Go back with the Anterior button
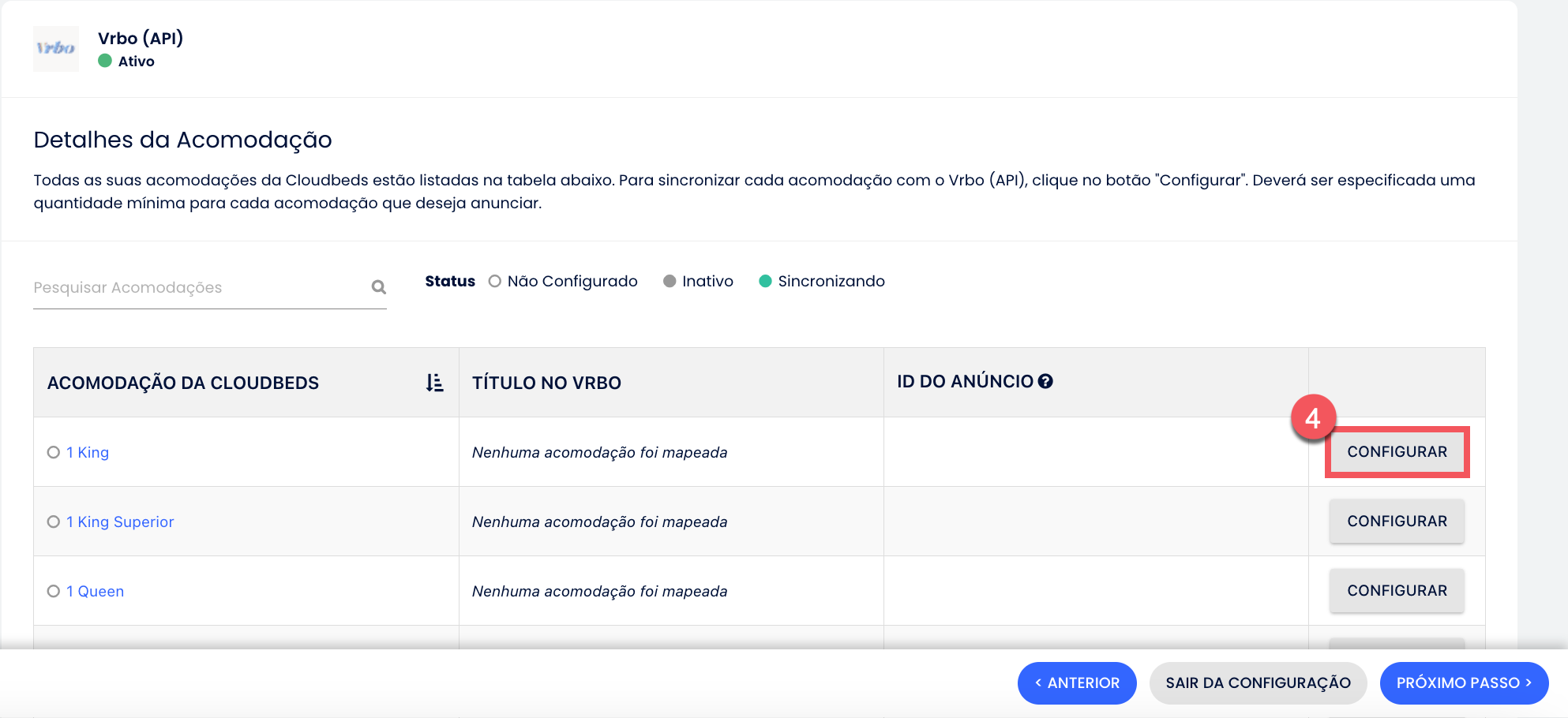This screenshot has height=718, width=1568. click(x=1077, y=683)
